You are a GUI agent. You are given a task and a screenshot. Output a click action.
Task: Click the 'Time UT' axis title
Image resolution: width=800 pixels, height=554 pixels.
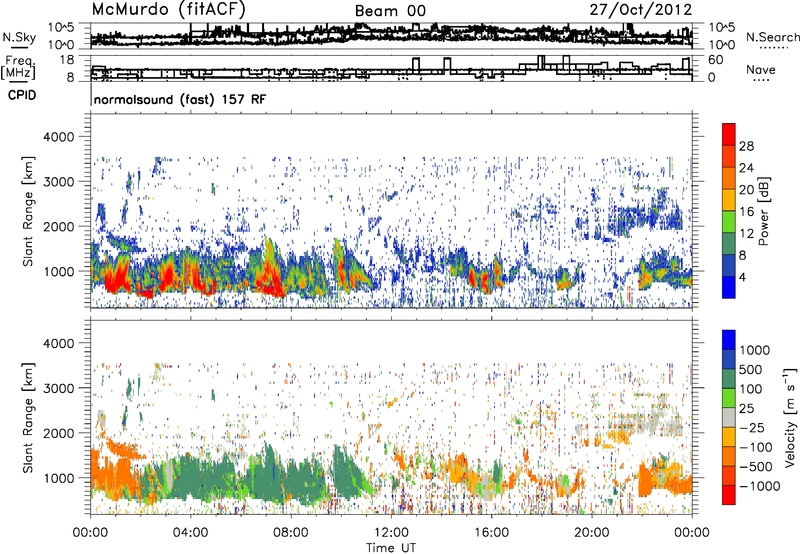click(391, 547)
